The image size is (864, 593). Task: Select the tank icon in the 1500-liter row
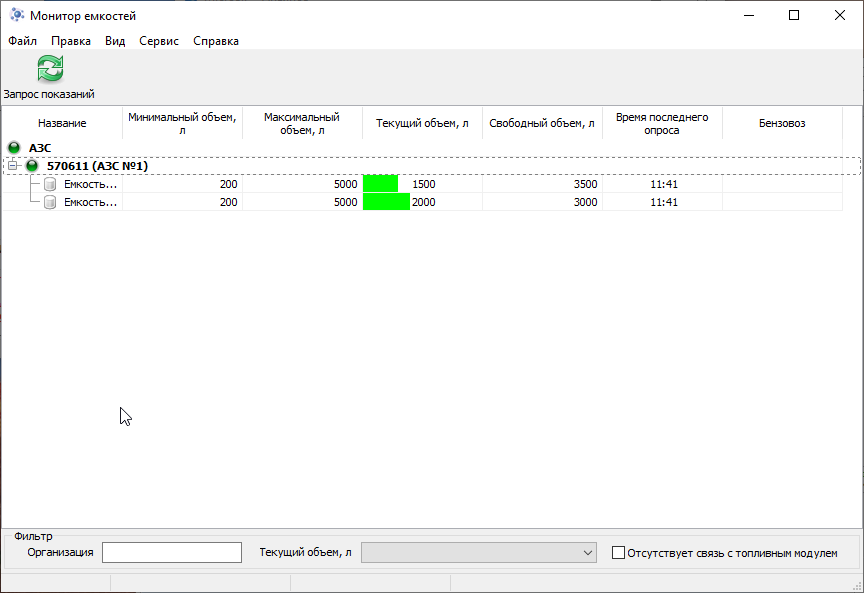(50, 184)
